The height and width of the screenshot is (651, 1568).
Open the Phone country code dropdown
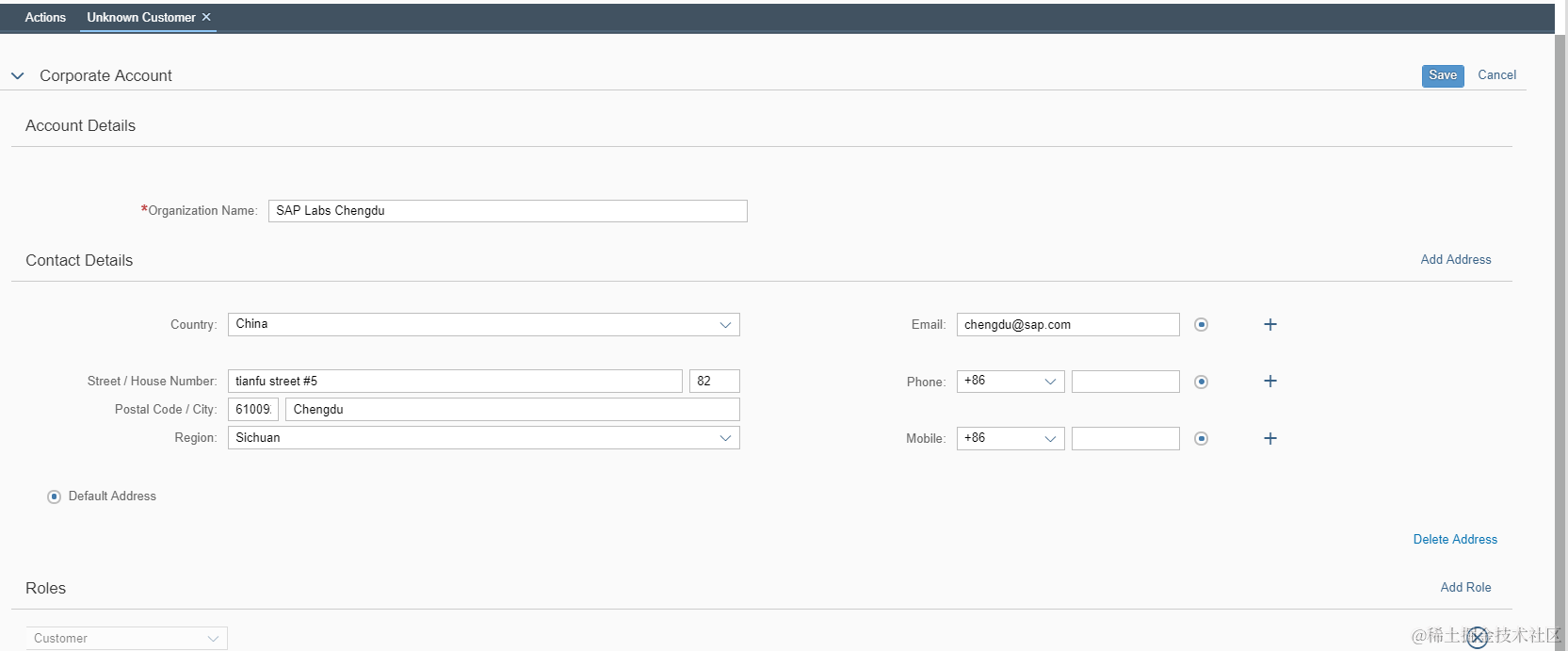[1010, 382]
